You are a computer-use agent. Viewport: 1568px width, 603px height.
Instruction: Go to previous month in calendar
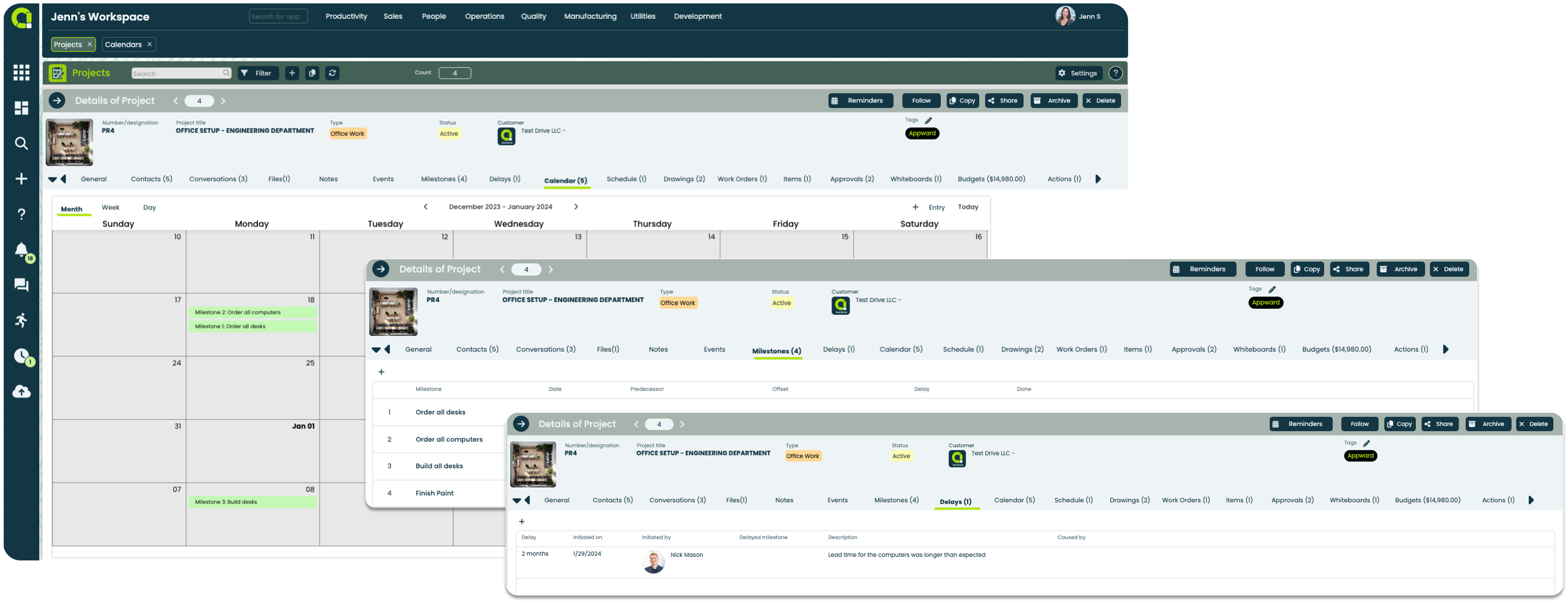(x=425, y=207)
